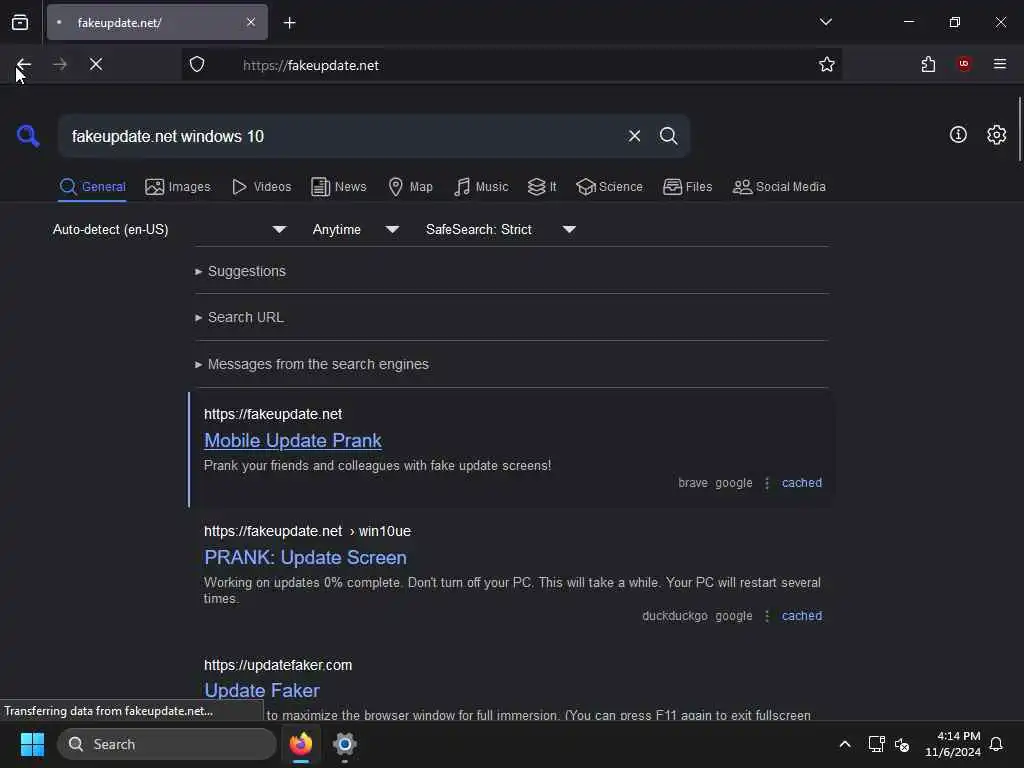1024x768 pixels.
Task: Switch to the Files tab
Action: point(688,187)
